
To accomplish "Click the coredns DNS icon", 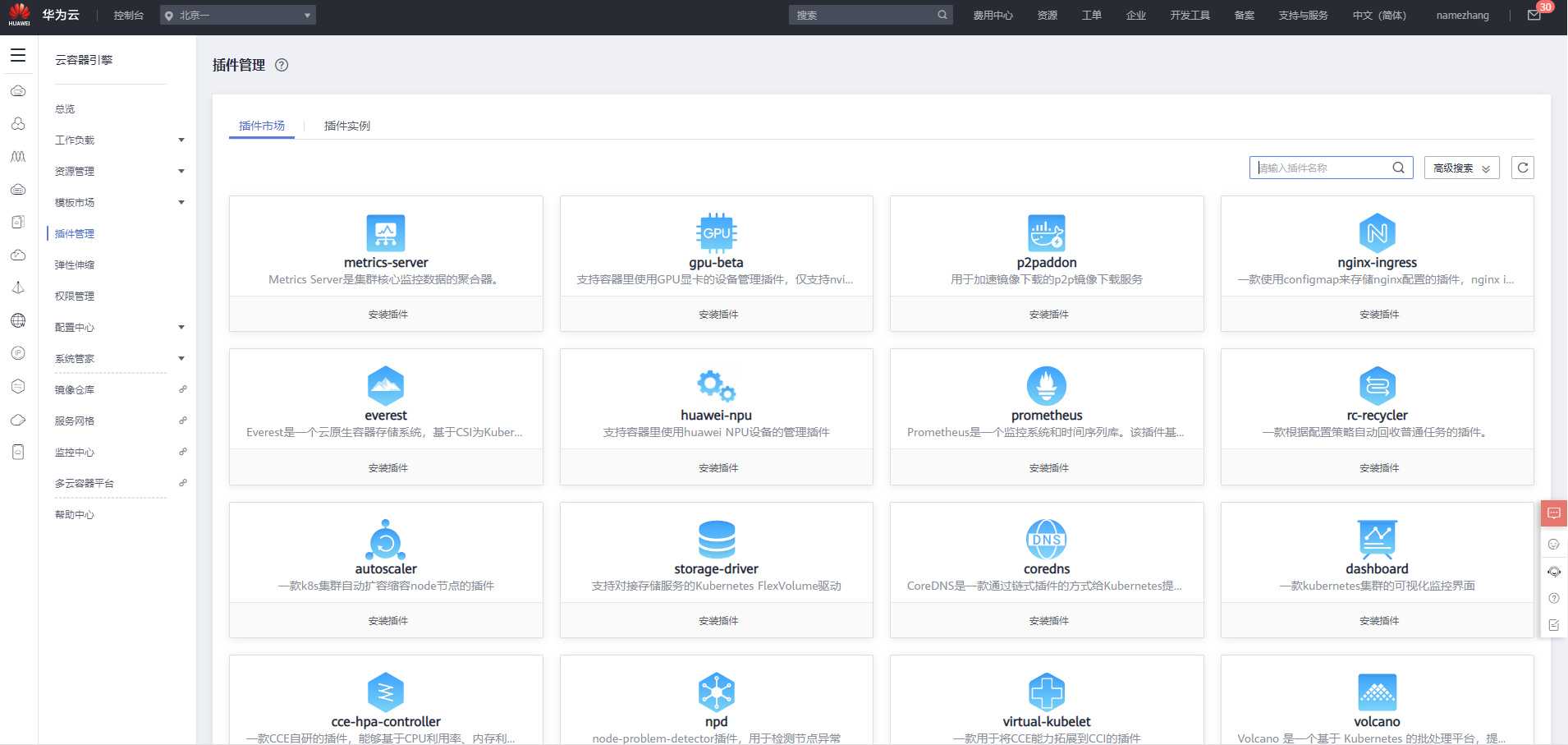I will 1047,540.
